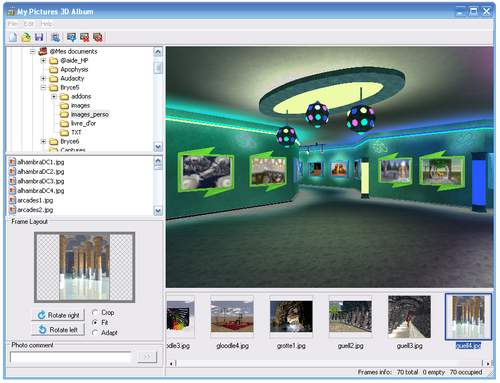The image size is (500, 383).
Task: Click in the Photo comment text field
Action: click(x=71, y=357)
